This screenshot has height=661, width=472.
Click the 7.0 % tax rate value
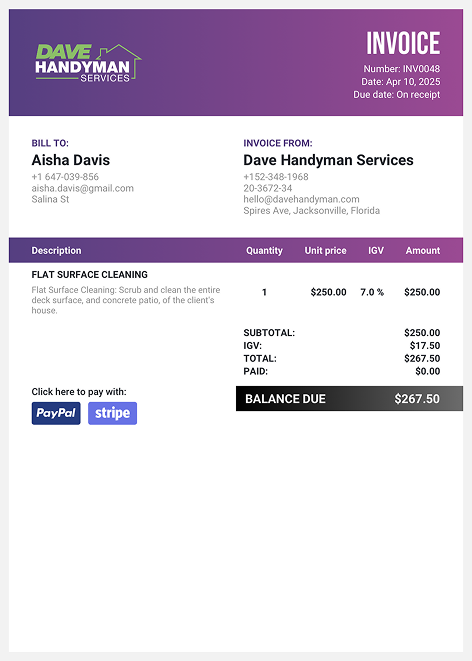click(x=372, y=292)
